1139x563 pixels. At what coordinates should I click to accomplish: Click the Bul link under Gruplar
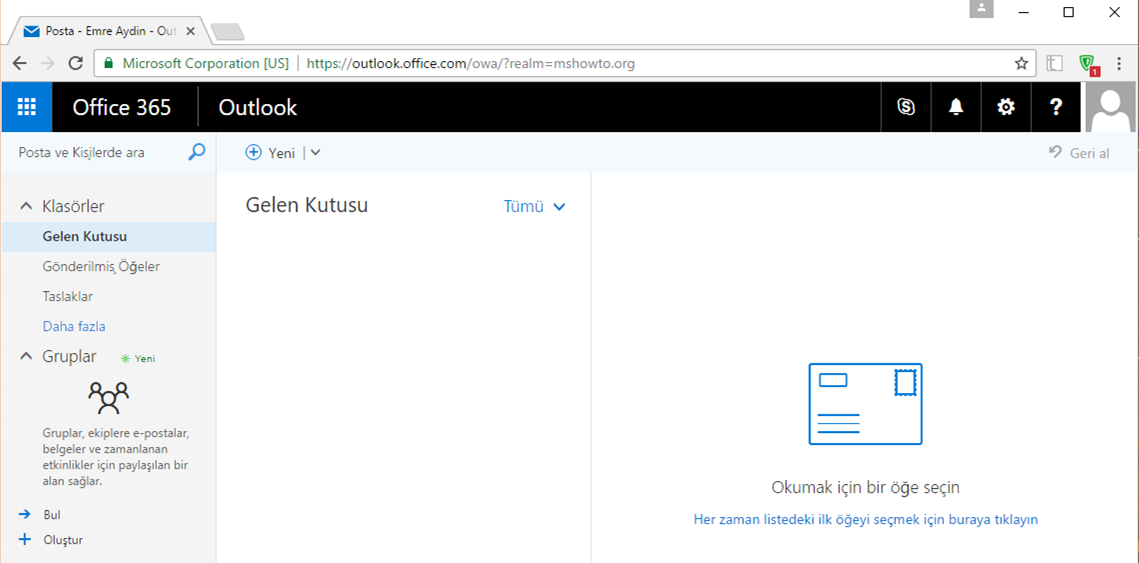(x=52, y=515)
